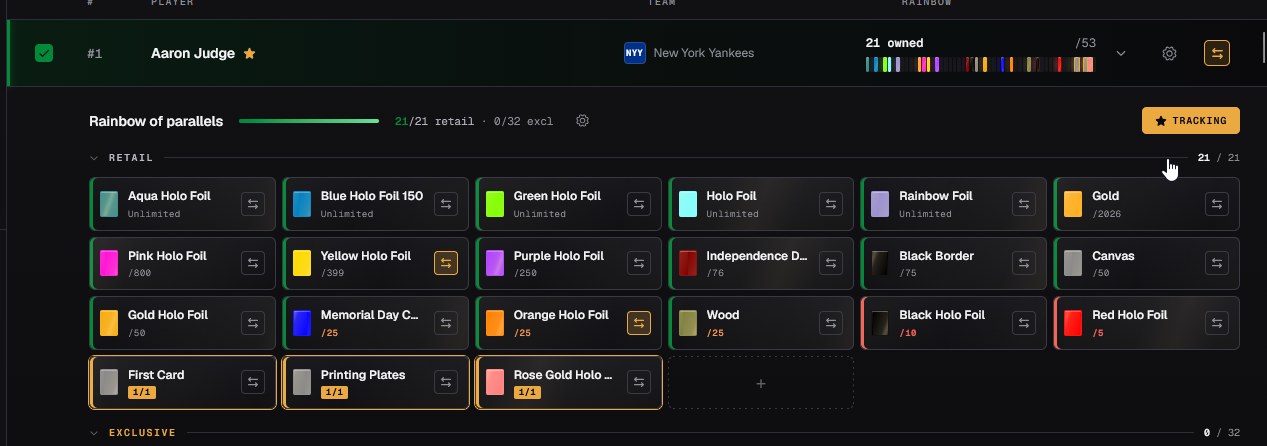The width and height of the screenshot is (1267, 446).
Task: Click swap icon on Purple Holo Foil card
Action: pos(639,263)
